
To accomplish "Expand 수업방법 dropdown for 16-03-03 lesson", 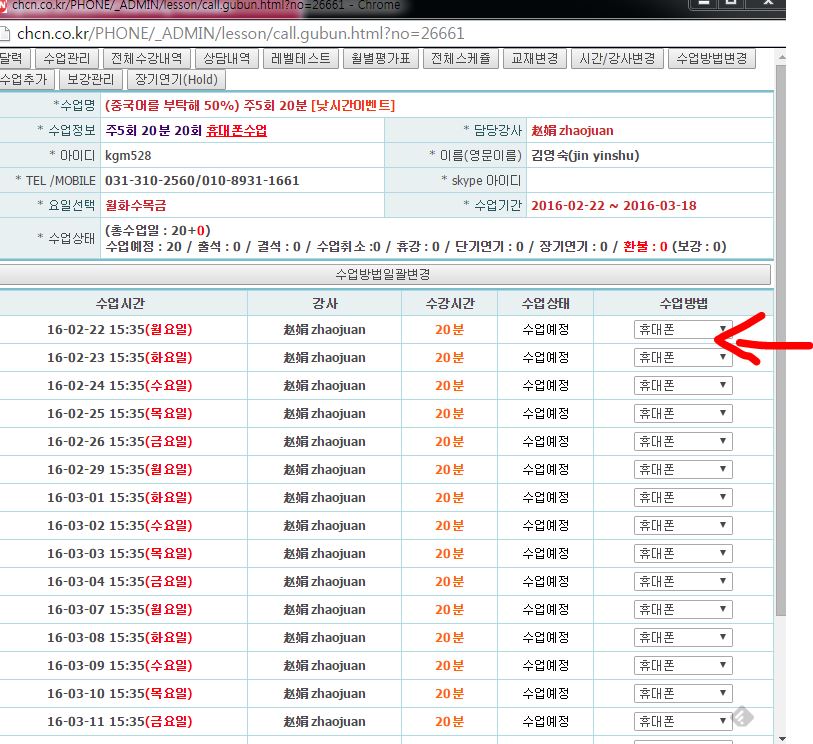I will (683, 553).
